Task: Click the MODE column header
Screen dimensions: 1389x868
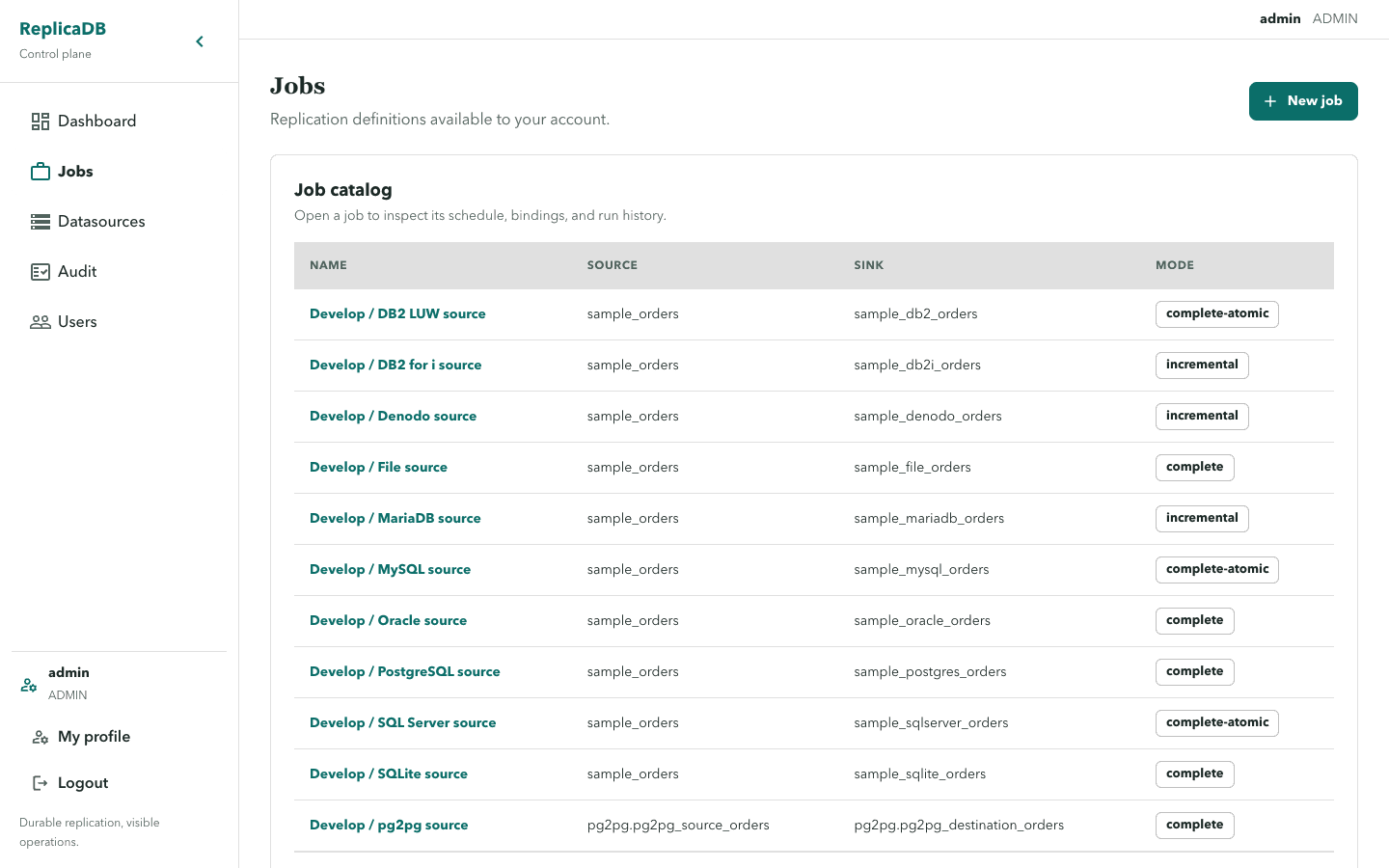Action: [x=1175, y=265]
